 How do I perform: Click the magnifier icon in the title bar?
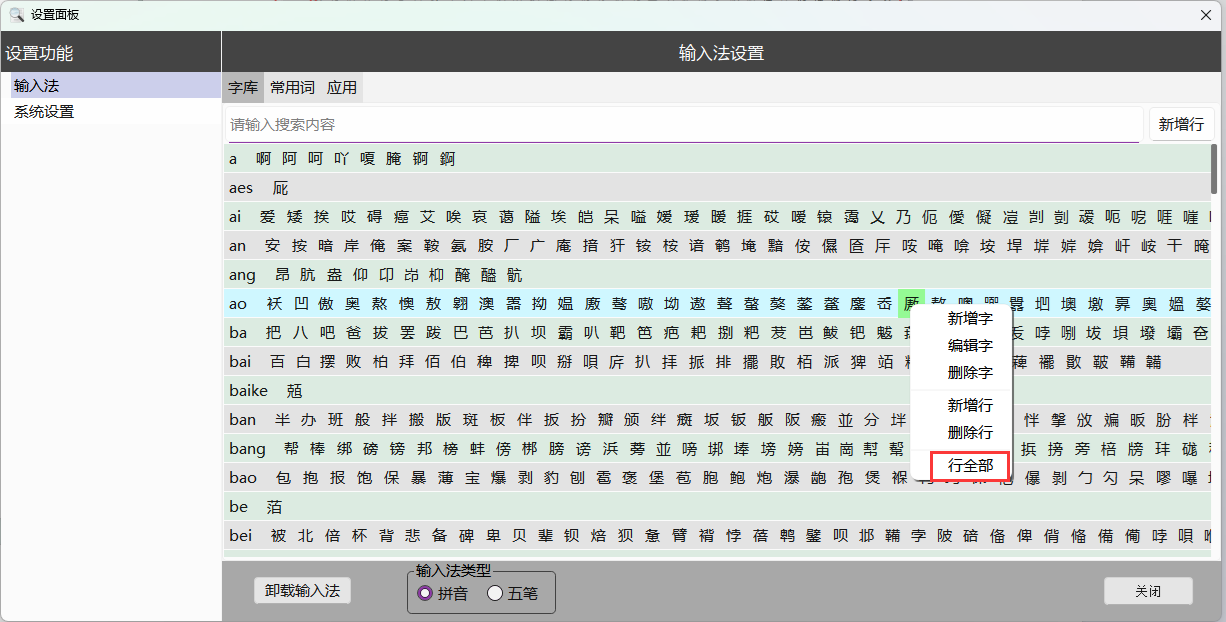pyautogui.click(x=16, y=14)
